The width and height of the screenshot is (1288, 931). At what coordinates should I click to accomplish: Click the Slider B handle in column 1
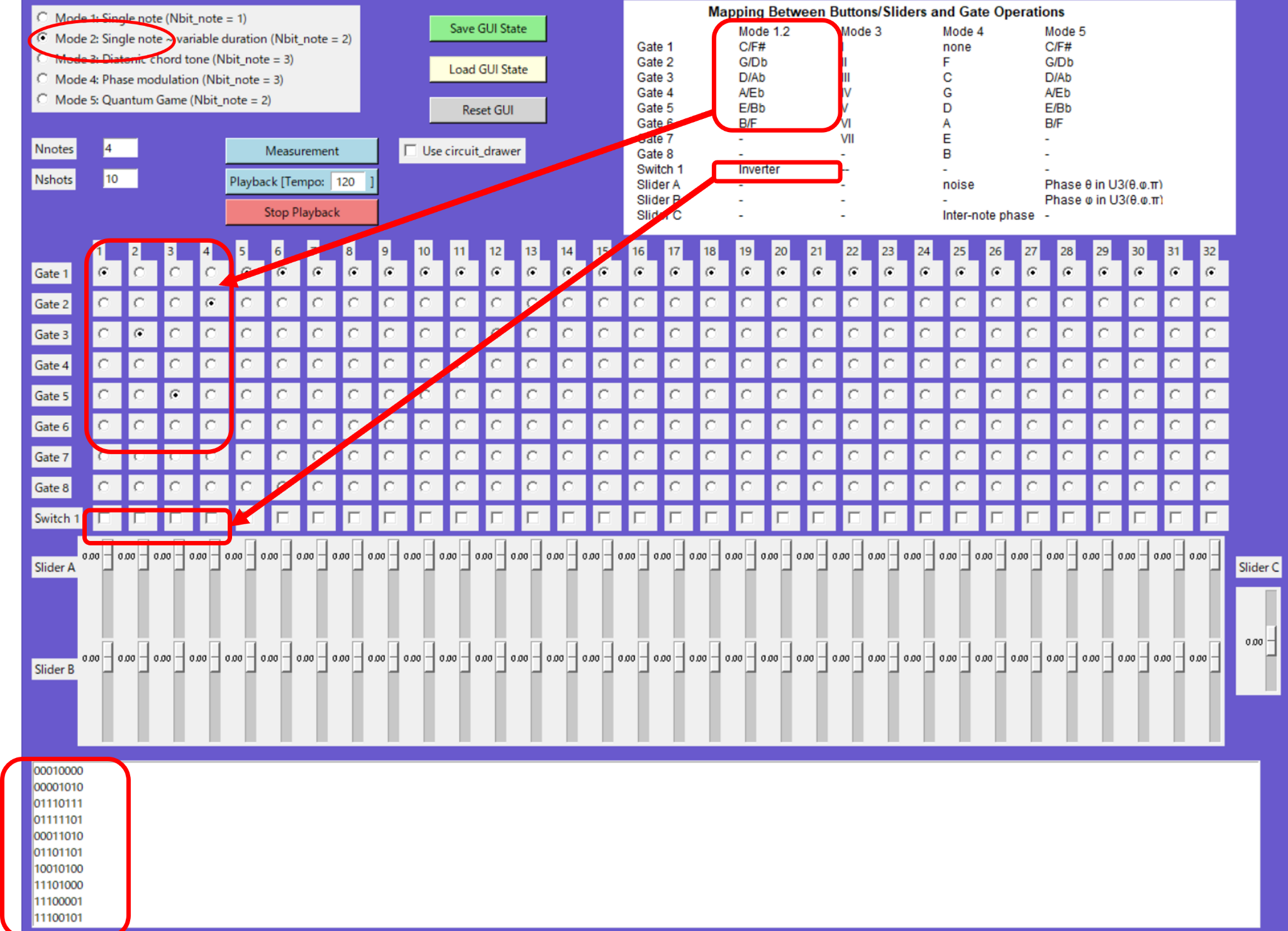[x=108, y=657]
